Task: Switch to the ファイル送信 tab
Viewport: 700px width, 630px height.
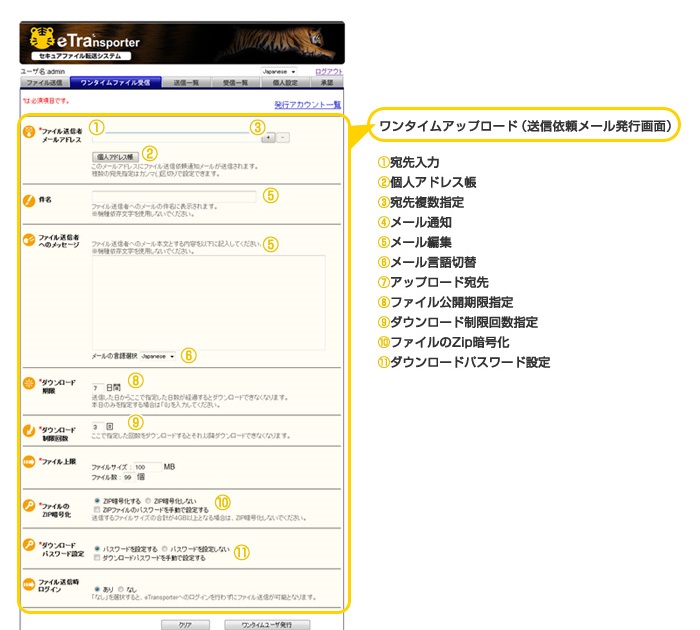Action: tap(43, 82)
